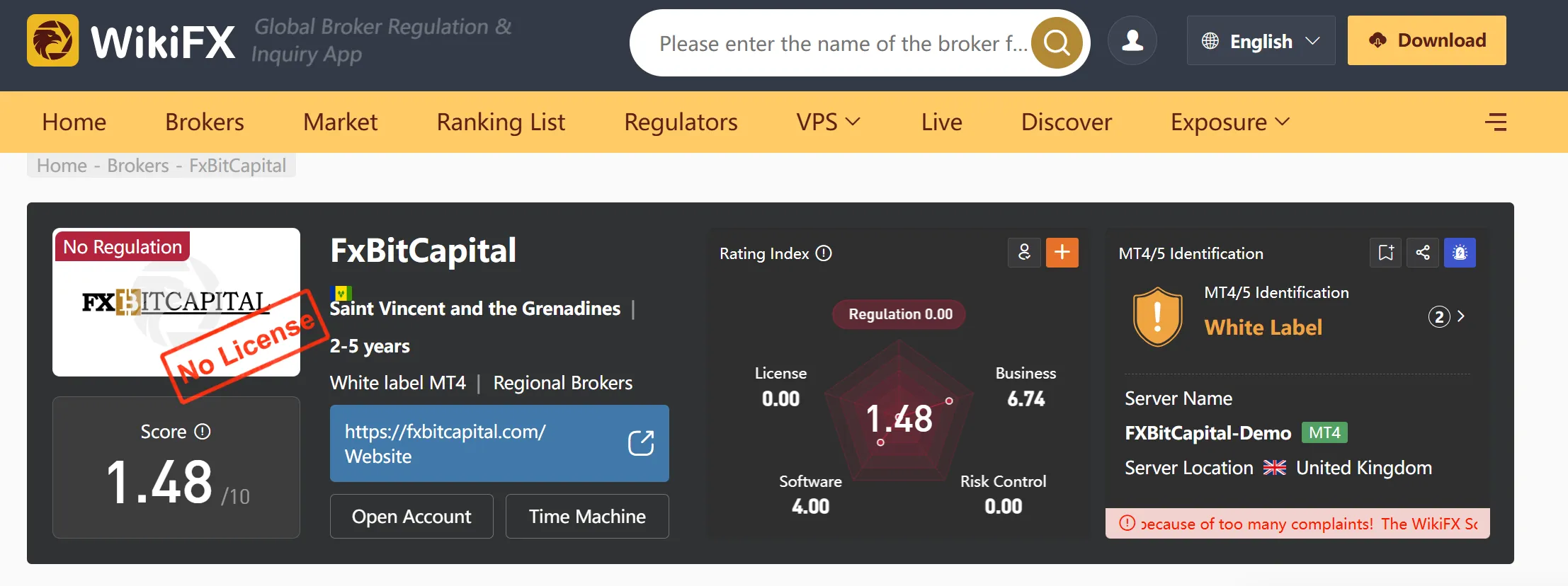Image resolution: width=1568 pixels, height=586 pixels.
Task: Click the White Label warning shield icon
Action: coord(1158,316)
